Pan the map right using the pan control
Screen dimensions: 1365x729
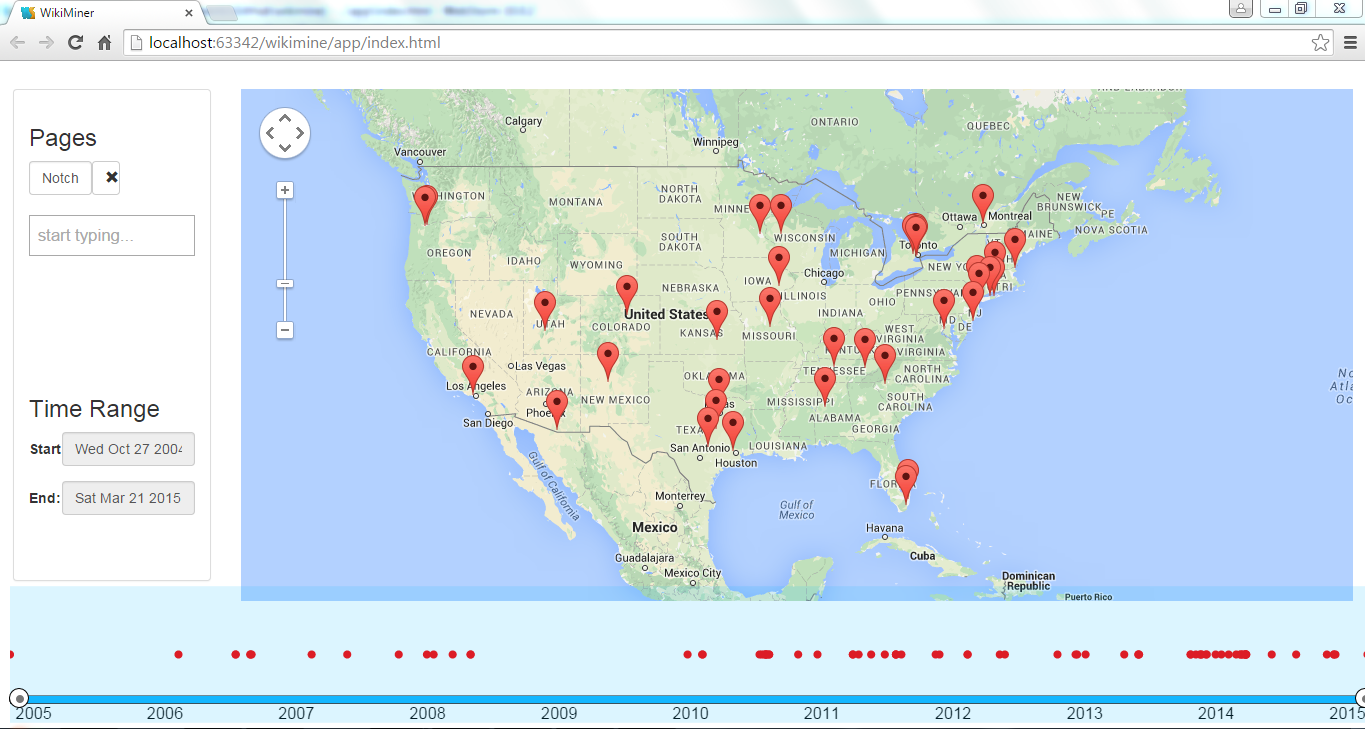(x=300, y=133)
